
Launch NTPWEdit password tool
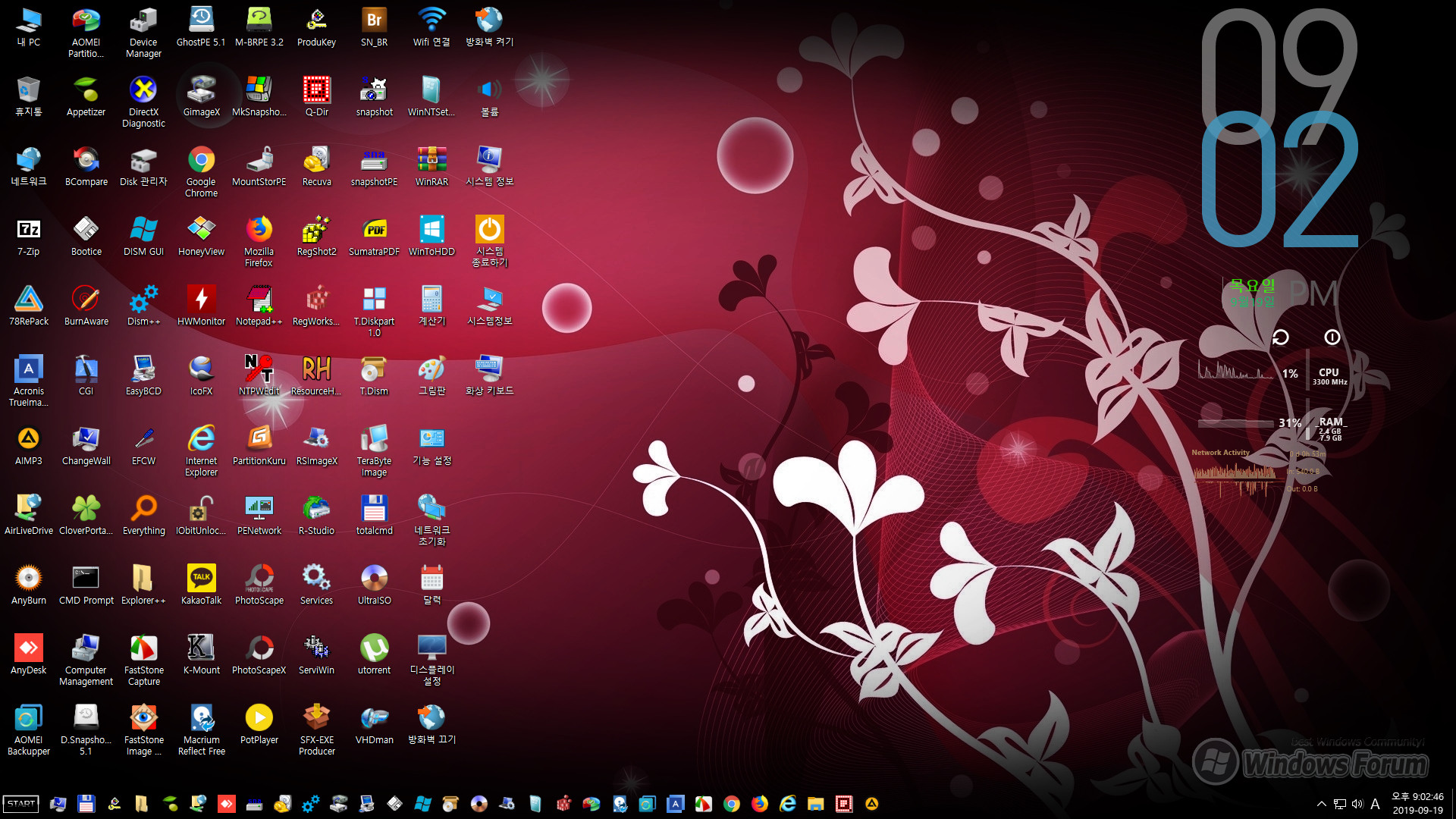tap(259, 375)
